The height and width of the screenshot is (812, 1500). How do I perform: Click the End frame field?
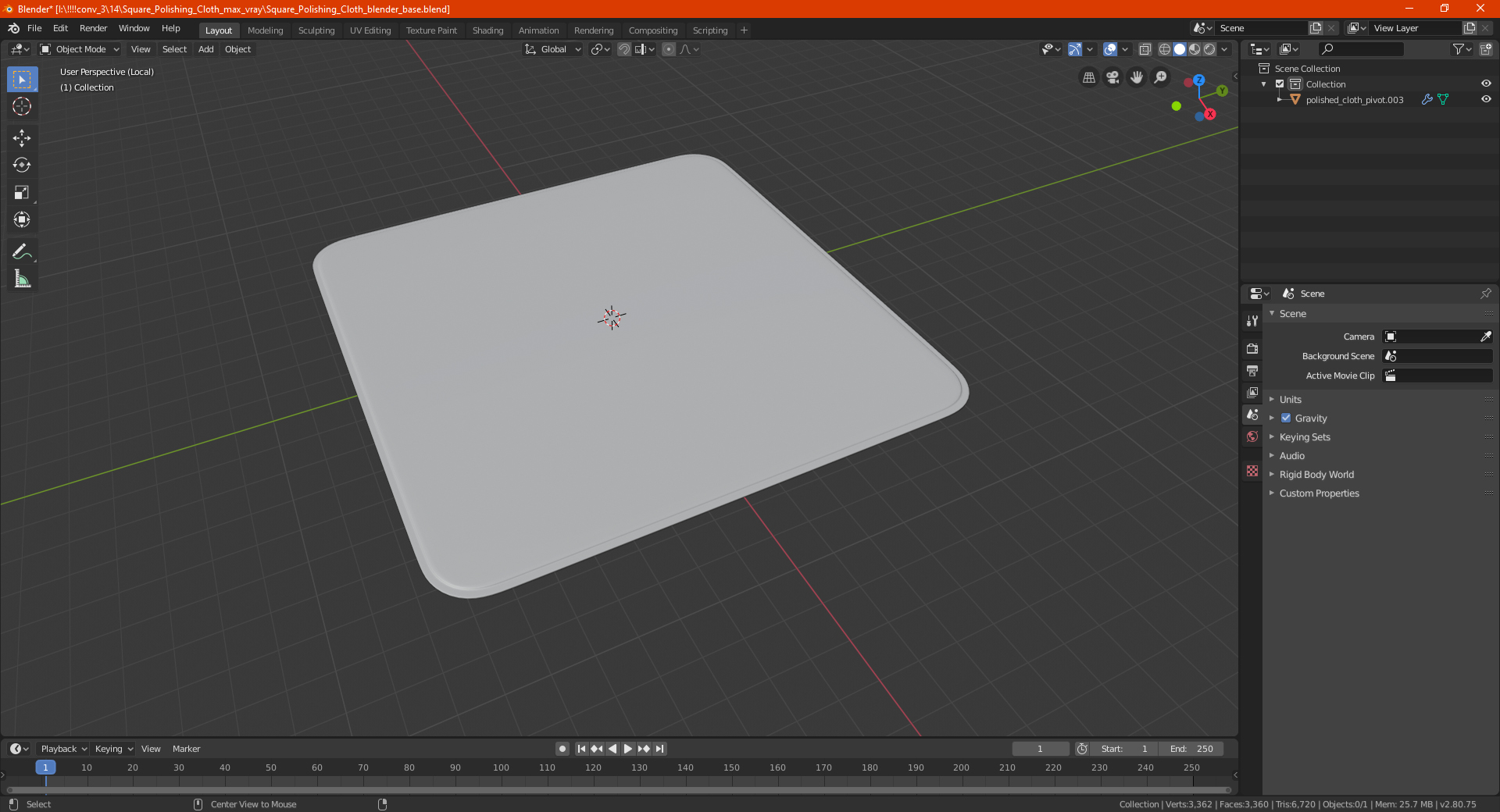(1191, 749)
